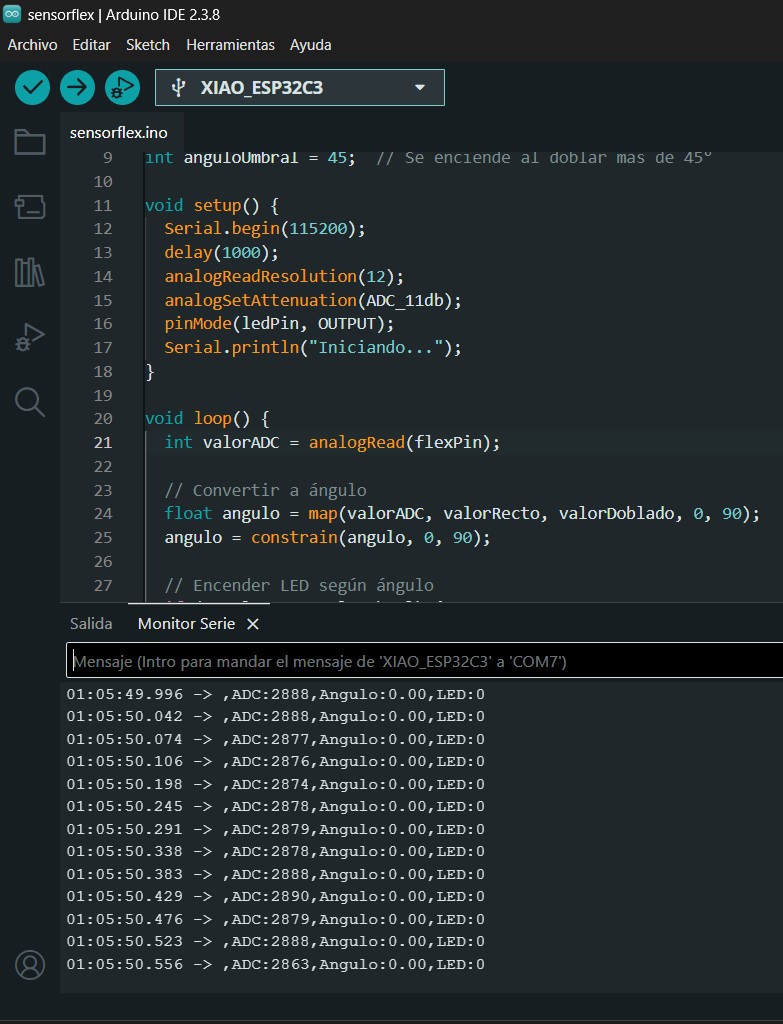This screenshot has width=783, height=1024.
Task: Expand board list via the dropdown arrow
Action: (x=420, y=88)
